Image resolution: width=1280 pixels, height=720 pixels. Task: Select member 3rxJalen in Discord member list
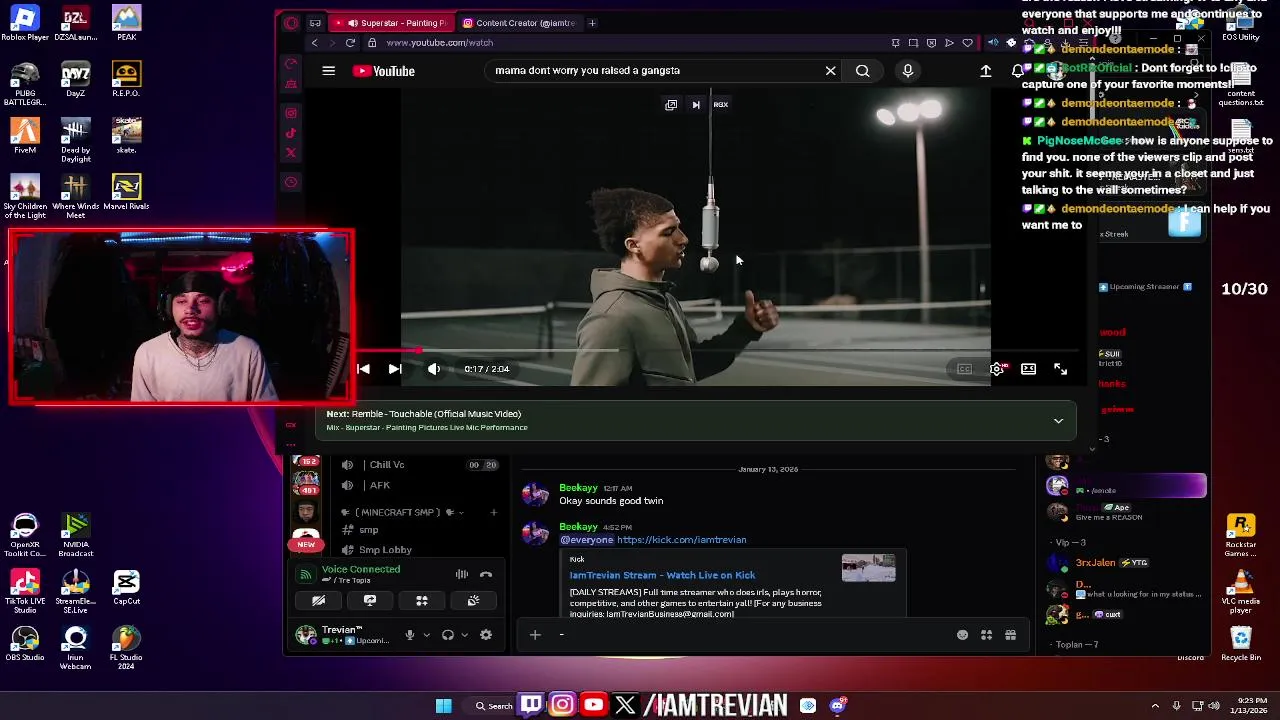click(x=1095, y=563)
